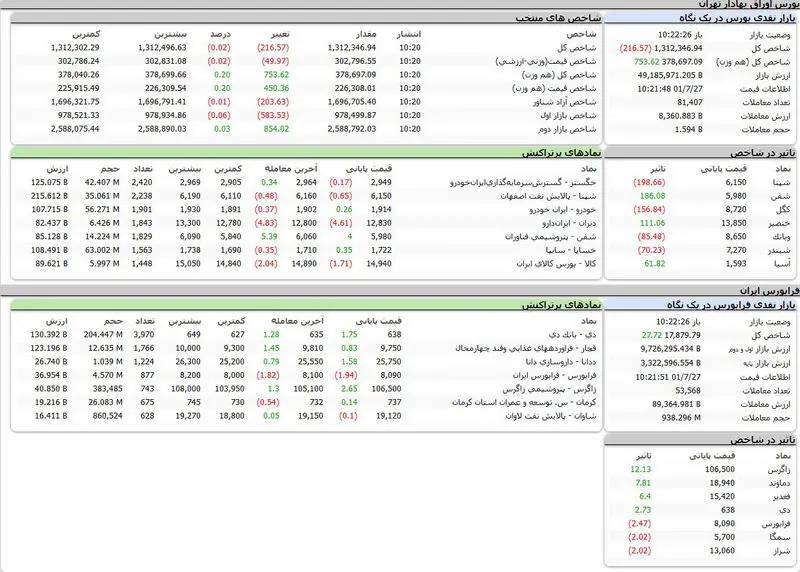
Task: Open شاخص بازار اول in selected indices
Action: pos(568,115)
